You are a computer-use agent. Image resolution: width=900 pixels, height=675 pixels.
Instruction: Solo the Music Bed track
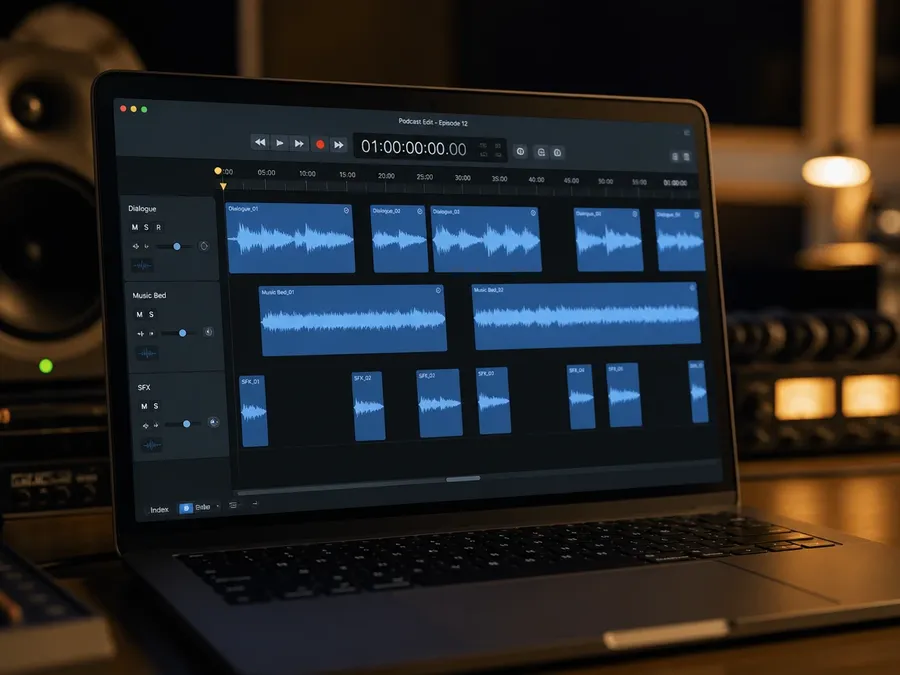tap(152, 315)
